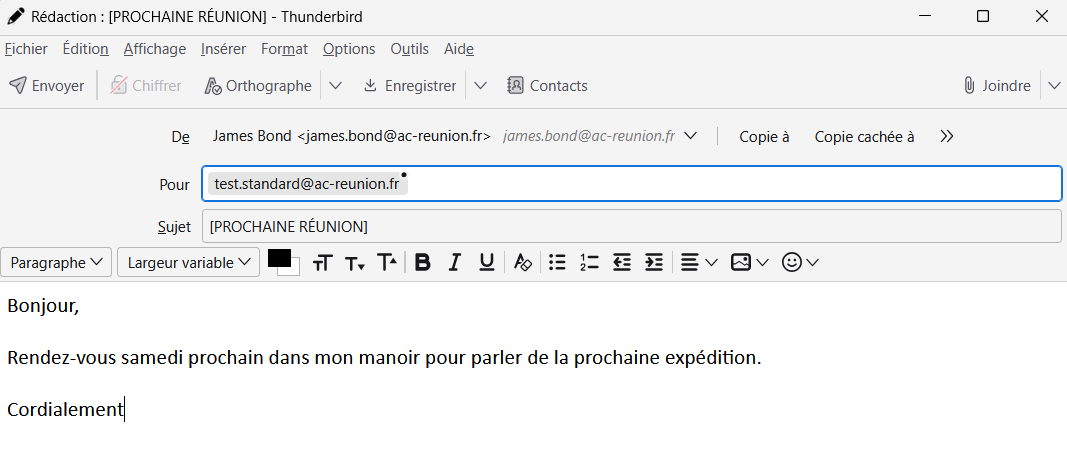Open the Affichage menu
This screenshot has height=458, width=1067.
[x=155, y=49]
